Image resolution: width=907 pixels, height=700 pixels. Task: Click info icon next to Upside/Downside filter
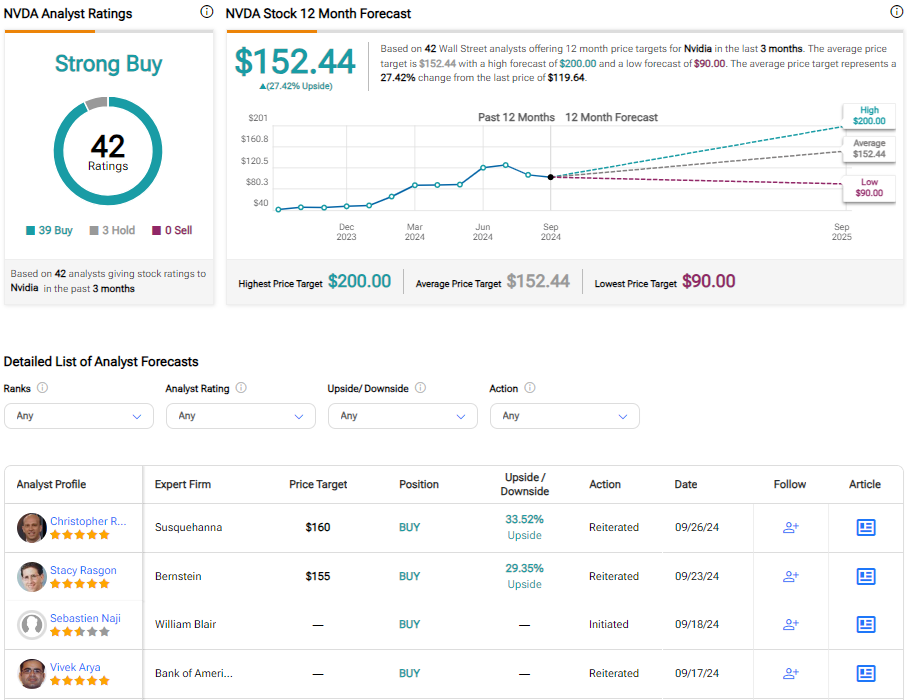420,388
